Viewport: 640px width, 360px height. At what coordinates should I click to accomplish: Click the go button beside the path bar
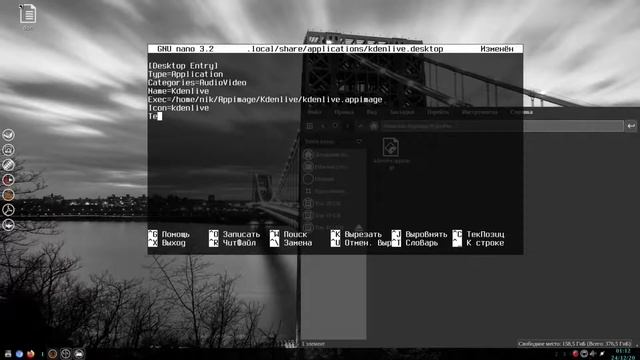(631, 126)
